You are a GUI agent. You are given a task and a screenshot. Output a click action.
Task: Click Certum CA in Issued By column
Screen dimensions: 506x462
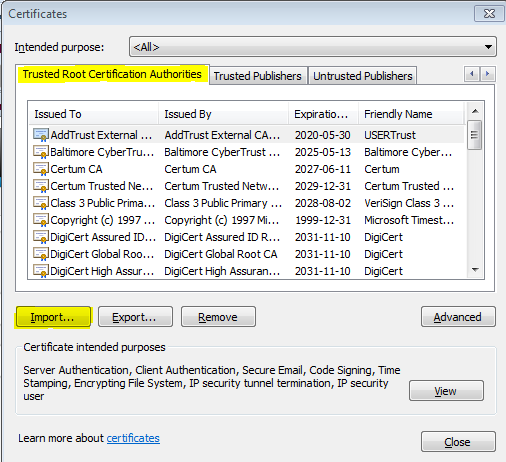point(190,169)
